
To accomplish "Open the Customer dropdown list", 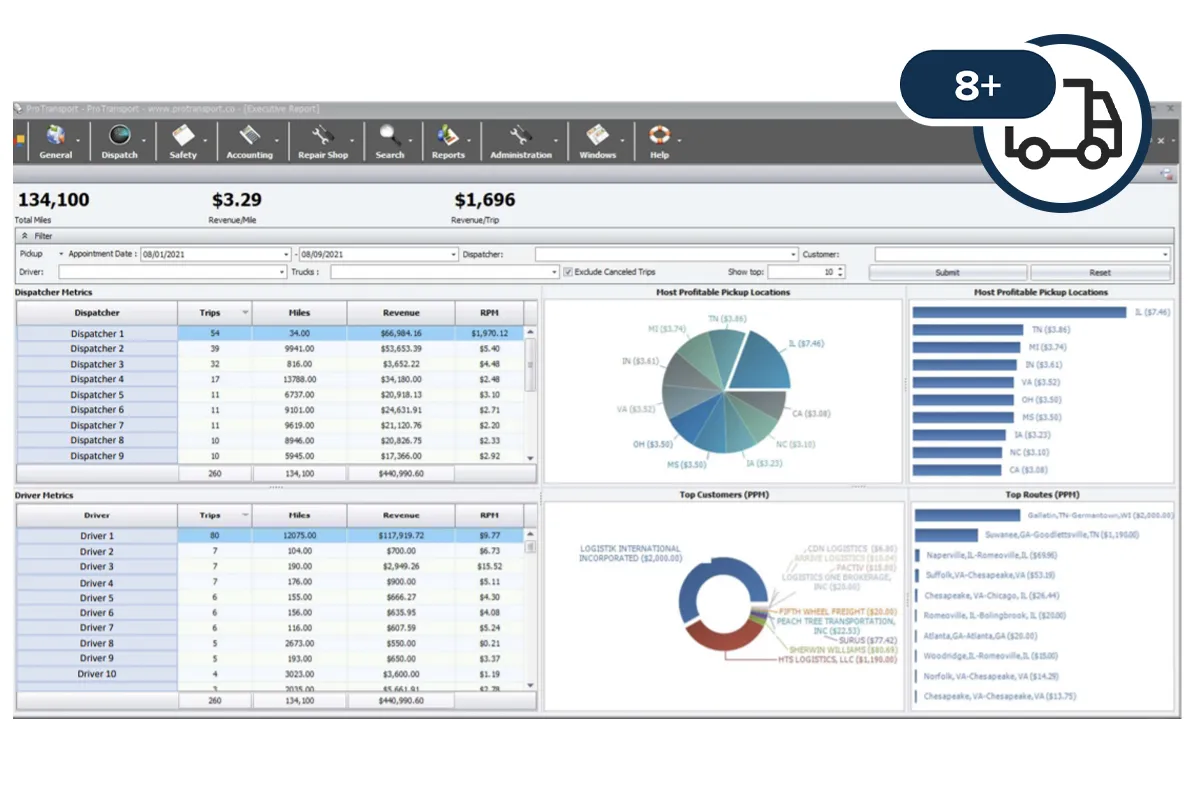I will pyautogui.click(x=1165, y=255).
